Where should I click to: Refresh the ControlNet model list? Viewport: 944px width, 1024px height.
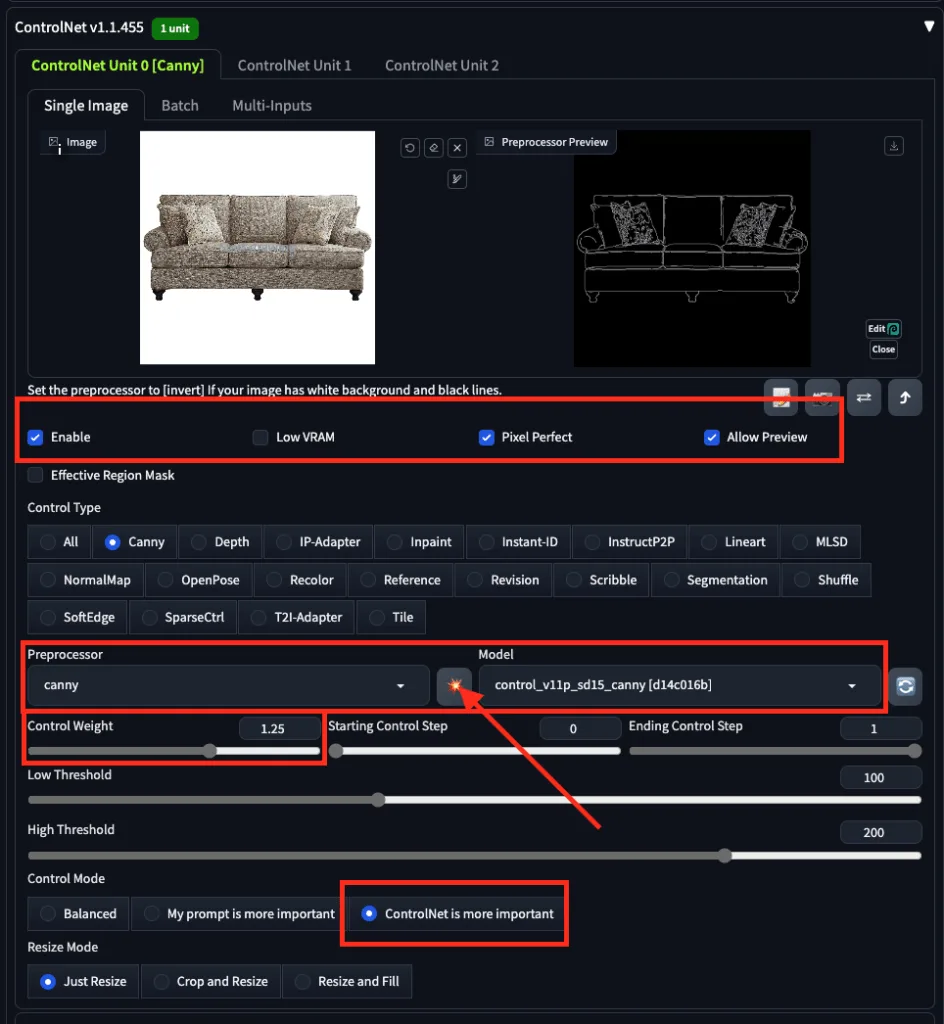(x=905, y=686)
